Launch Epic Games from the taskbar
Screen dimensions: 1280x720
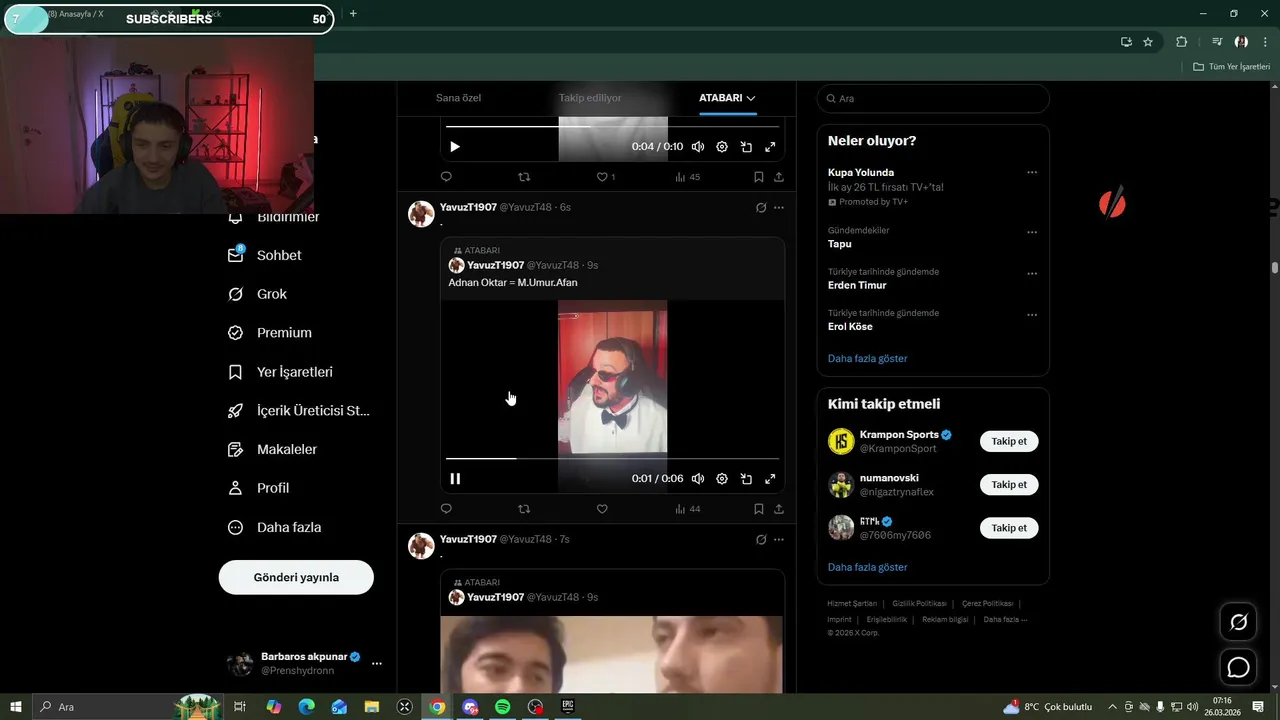pos(567,707)
